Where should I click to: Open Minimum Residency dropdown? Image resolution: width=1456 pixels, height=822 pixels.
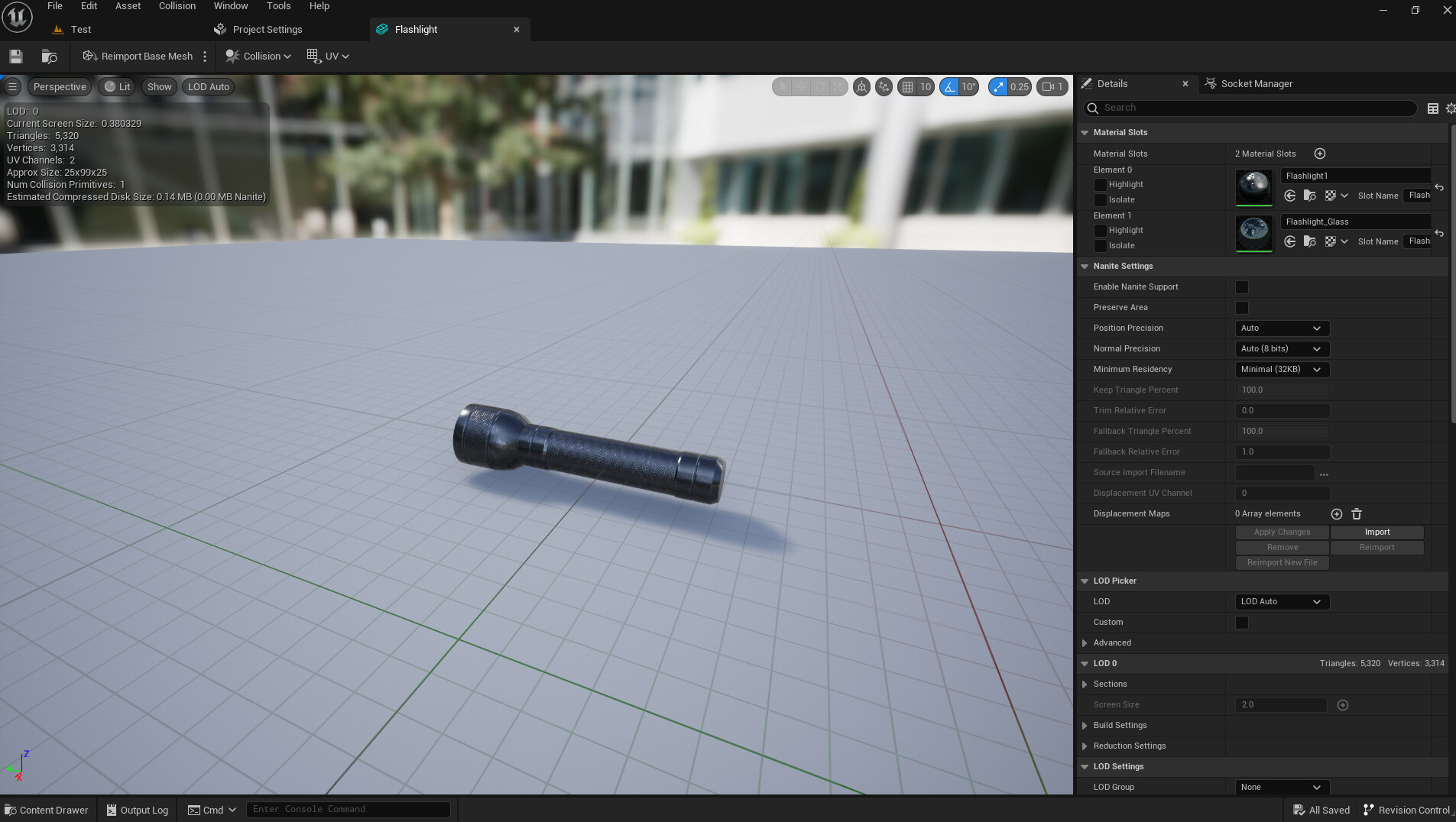pos(1283,370)
